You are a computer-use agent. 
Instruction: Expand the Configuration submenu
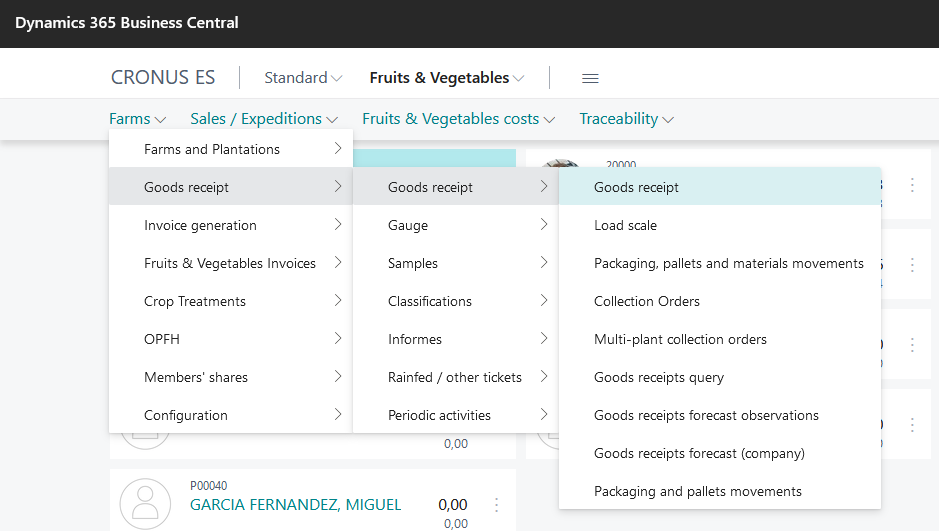click(x=231, y=415)
